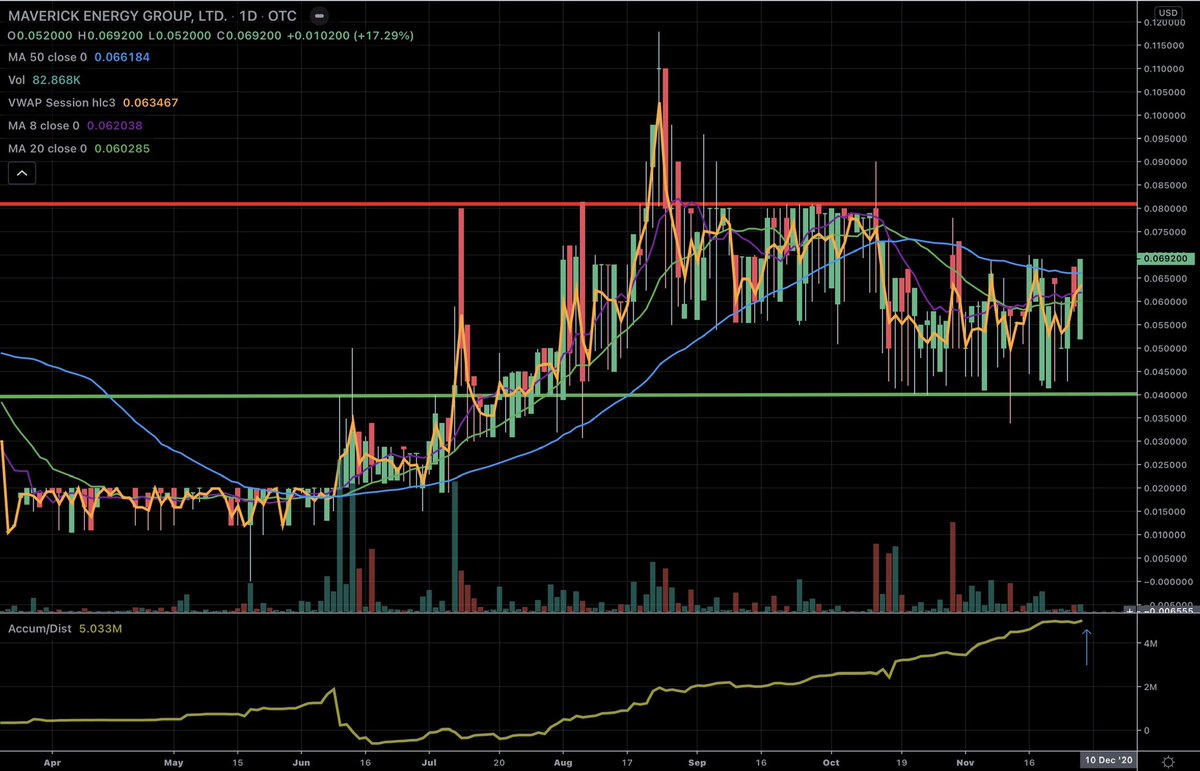Click the 0.040000 price axis label
This screenshot has width=1200, height=771.
coord(1165,395)
